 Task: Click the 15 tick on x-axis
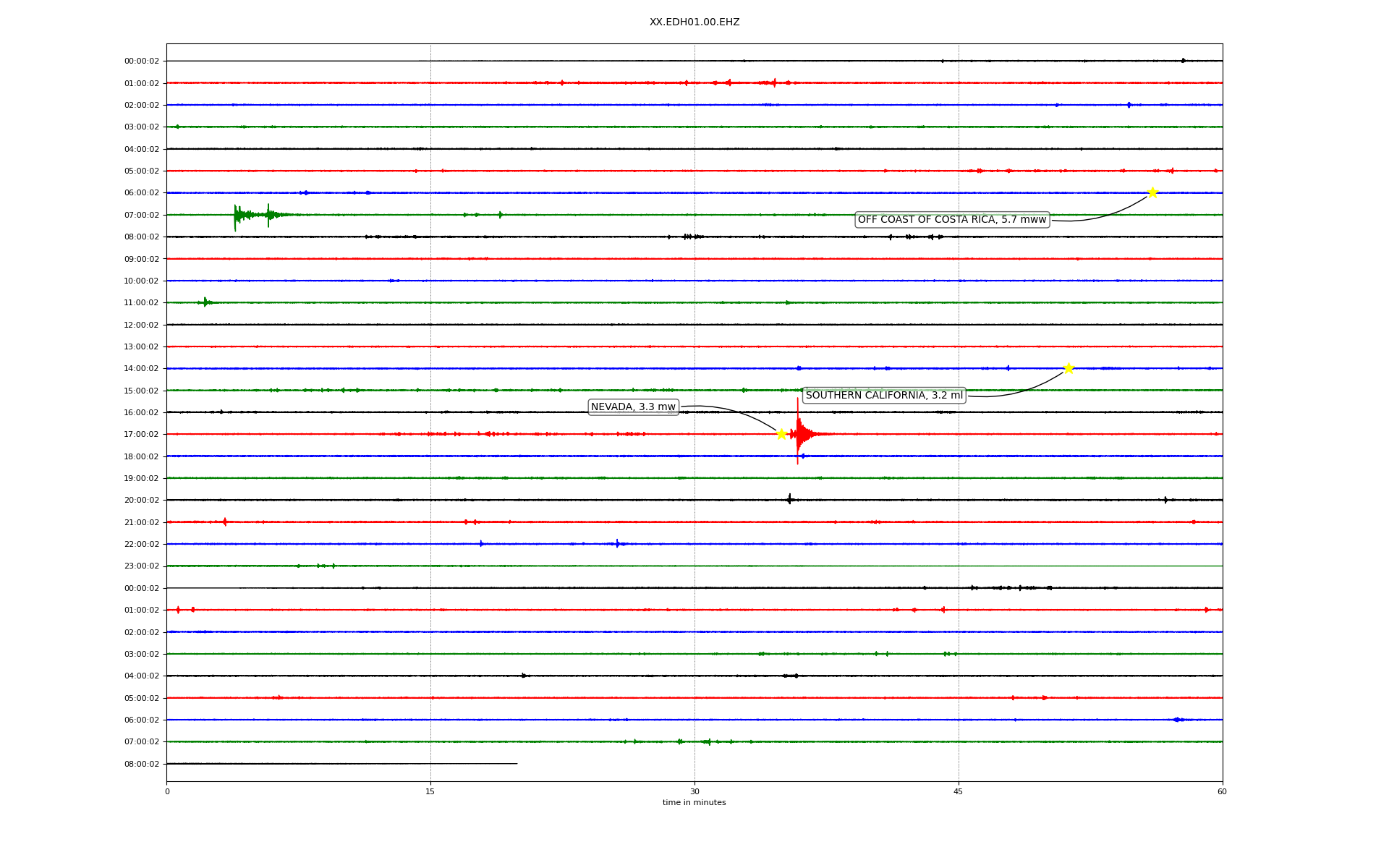click(430, 792)
